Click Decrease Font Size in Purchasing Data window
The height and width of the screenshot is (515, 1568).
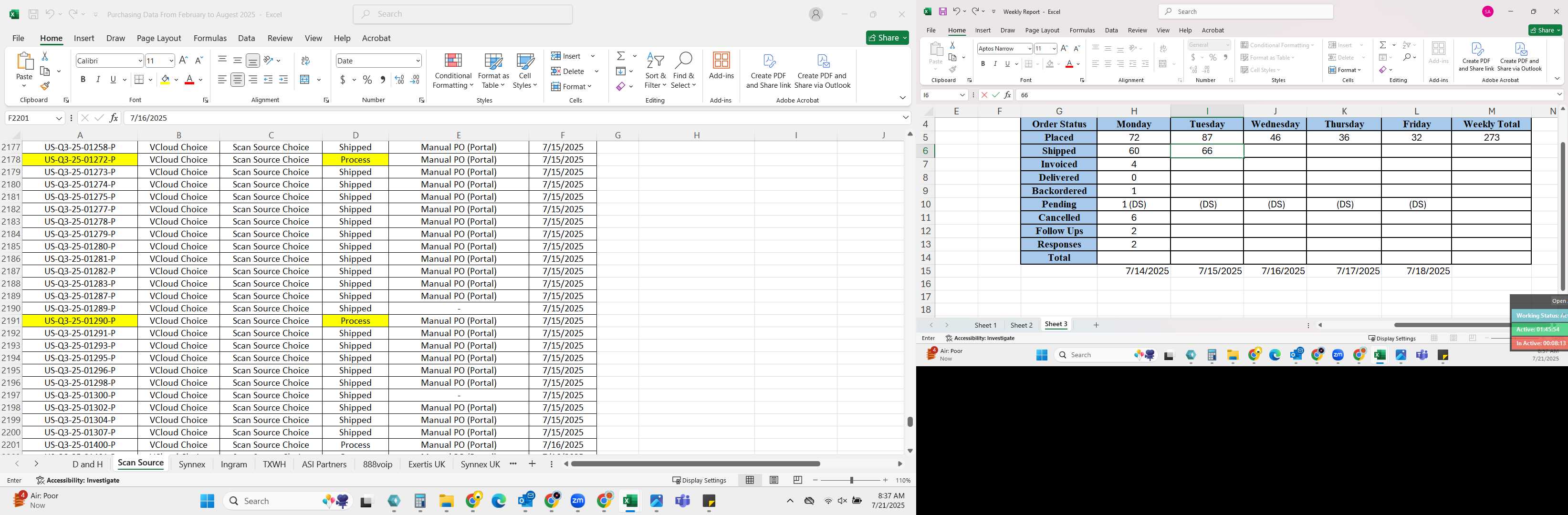tap(199, 60)
